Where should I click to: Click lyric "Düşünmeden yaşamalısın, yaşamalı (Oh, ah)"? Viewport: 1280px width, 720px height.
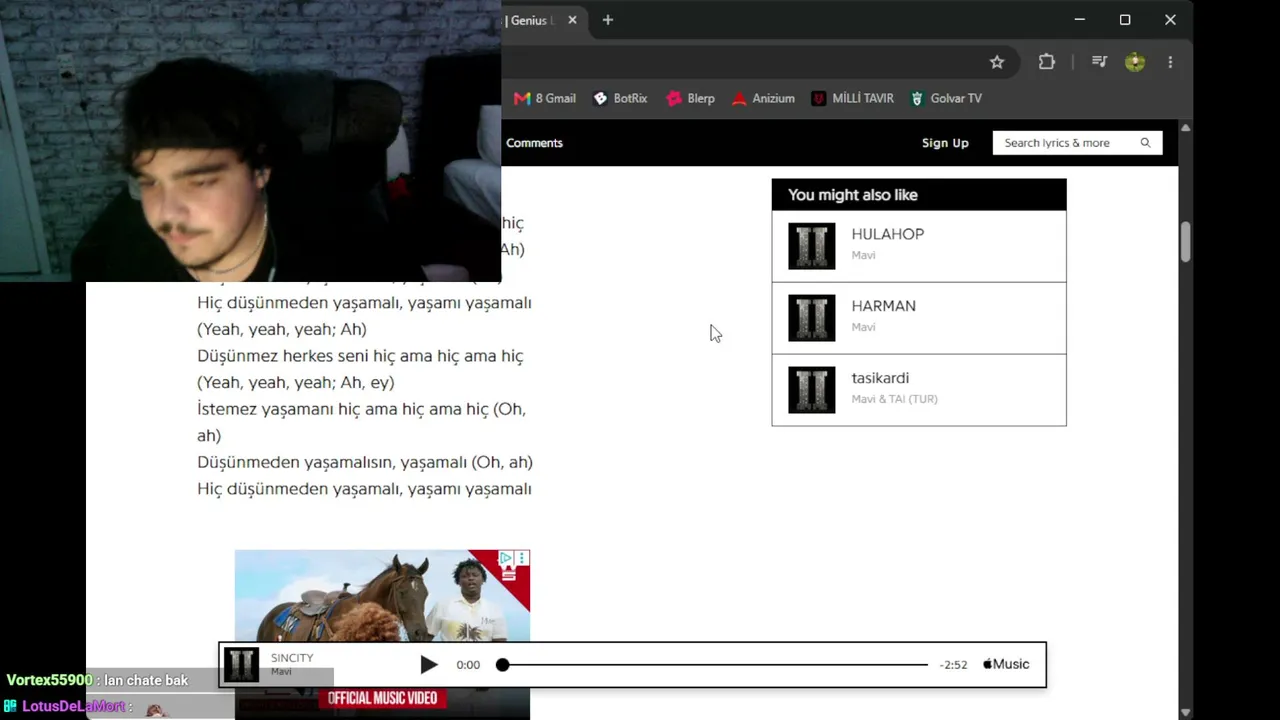coord(365,462)
